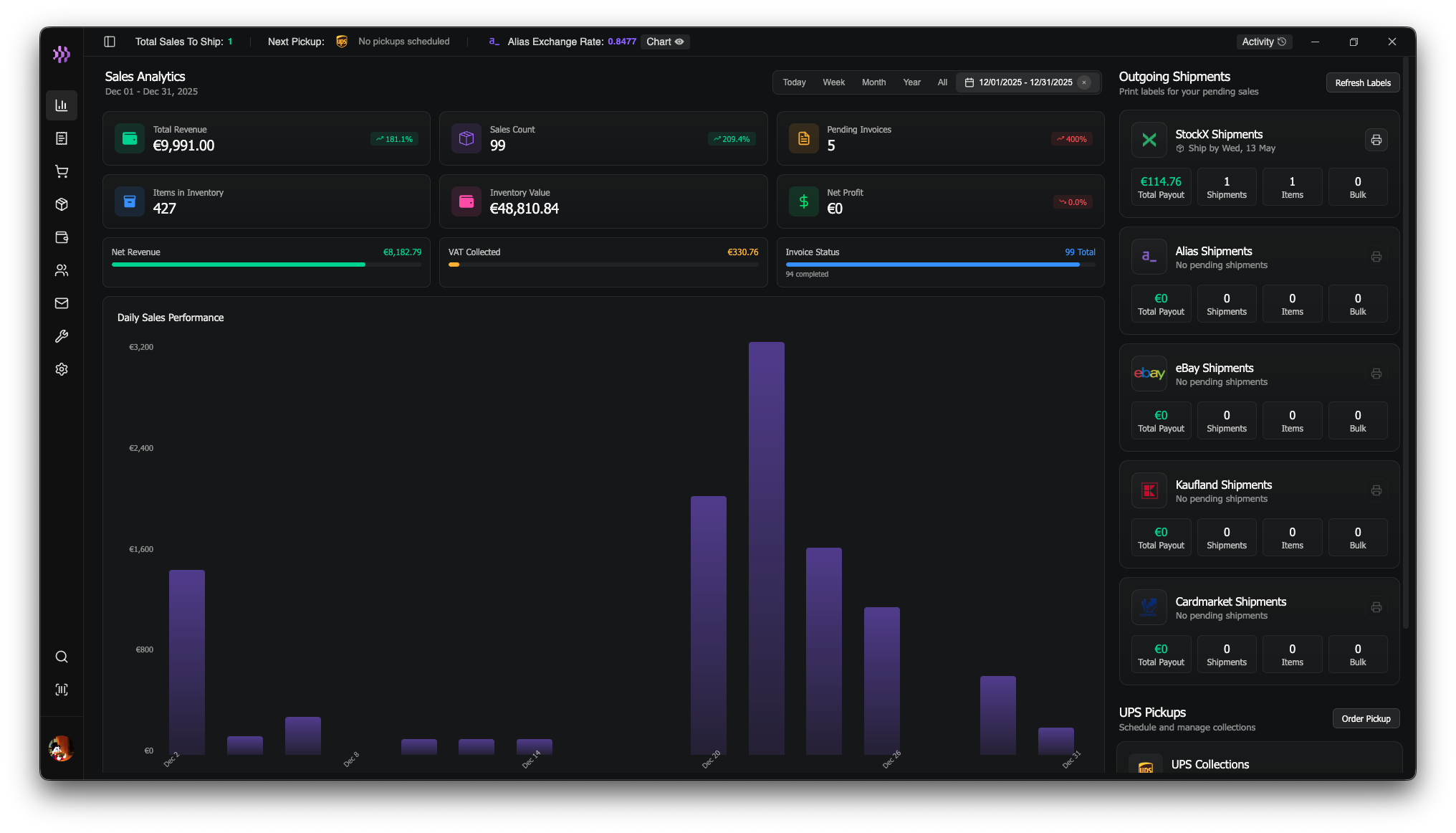
Task: Open the wrench tools sidebar icon
Action: coord(62,336)
